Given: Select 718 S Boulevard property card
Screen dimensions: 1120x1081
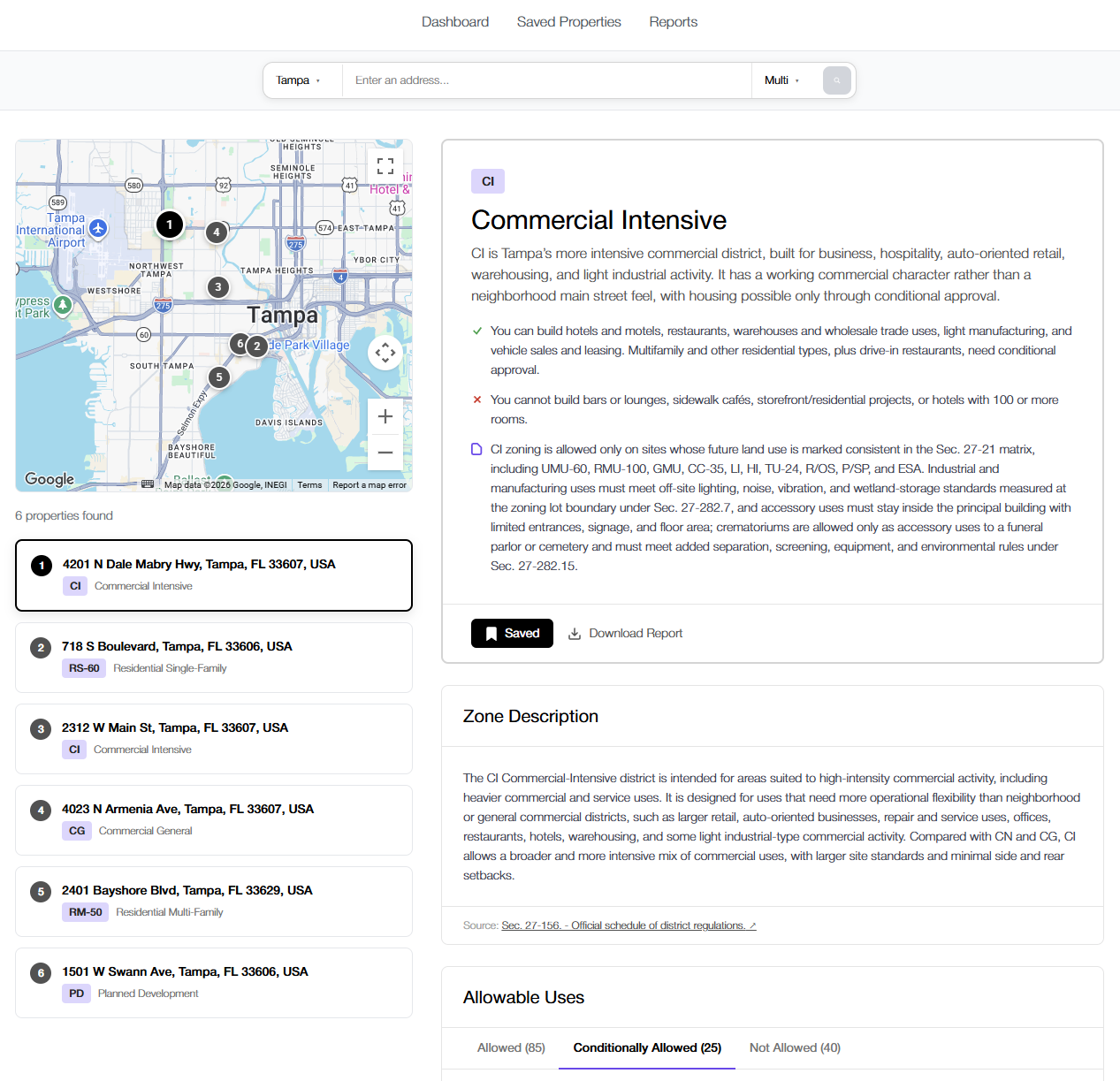Looking at the screenshot, I should click(x=214, y=658).
